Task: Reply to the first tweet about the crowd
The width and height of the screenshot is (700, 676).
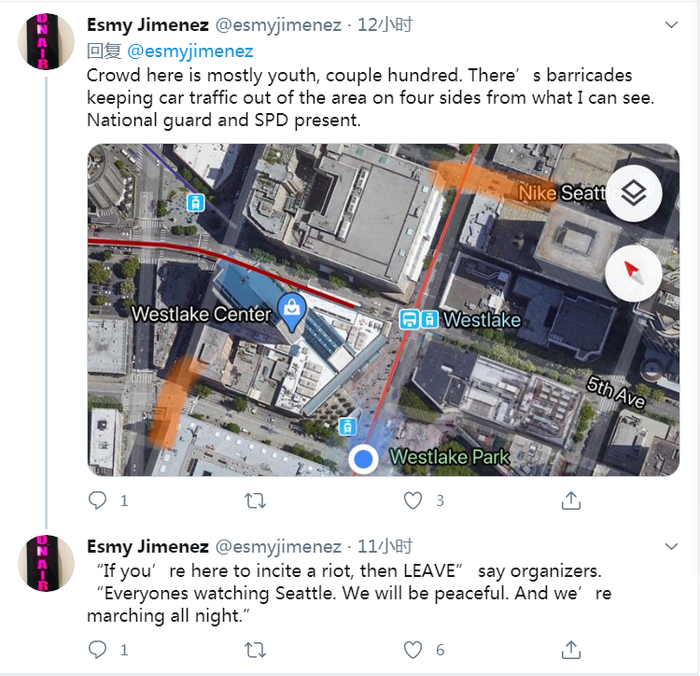Action: (97, 500)
